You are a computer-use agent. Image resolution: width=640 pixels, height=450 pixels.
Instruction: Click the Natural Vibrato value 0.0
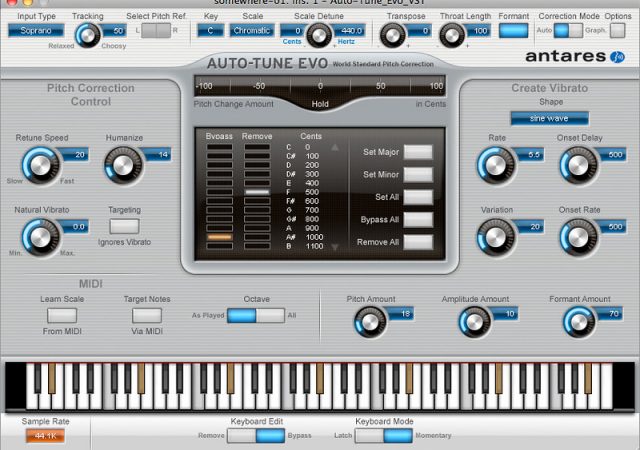pos(78,227)
